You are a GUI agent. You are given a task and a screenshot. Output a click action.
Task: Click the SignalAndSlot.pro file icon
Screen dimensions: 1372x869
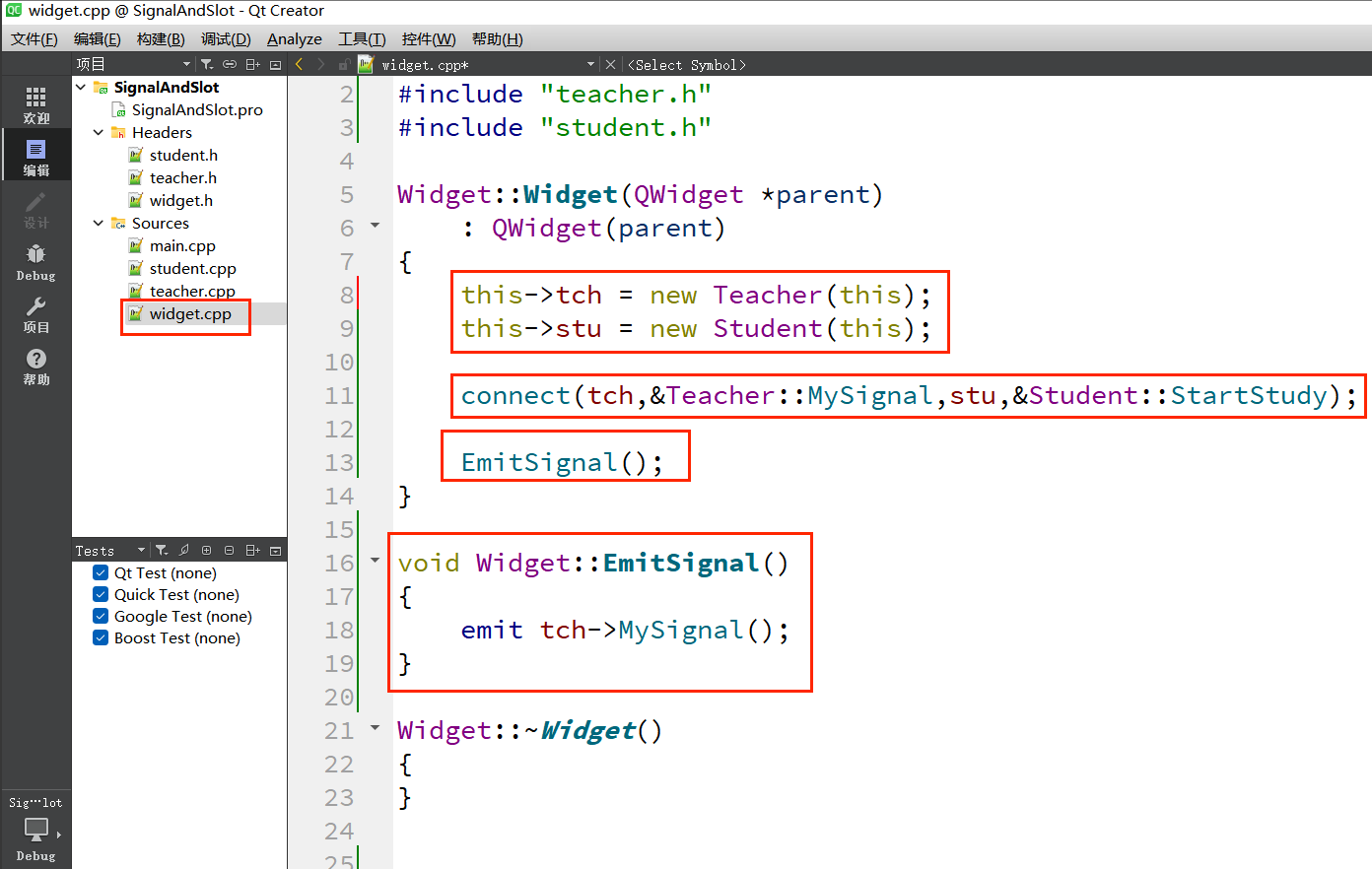click(119, 110)
